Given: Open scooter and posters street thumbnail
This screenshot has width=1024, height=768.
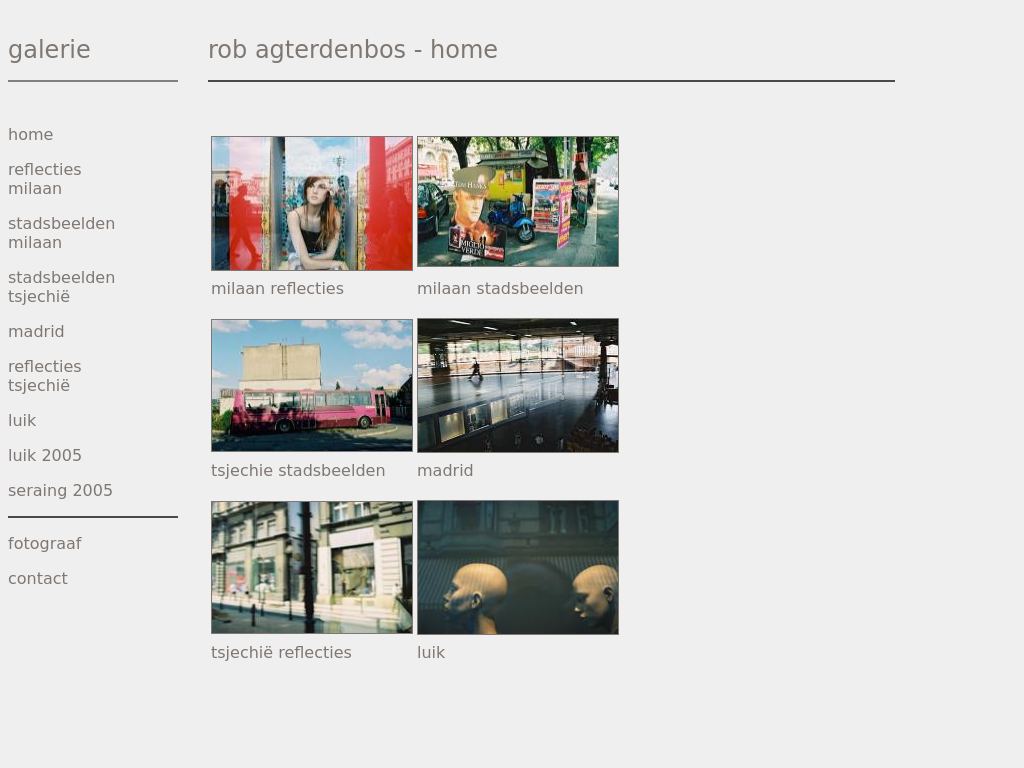Looking at the screenshot, I should pos(518,201).
